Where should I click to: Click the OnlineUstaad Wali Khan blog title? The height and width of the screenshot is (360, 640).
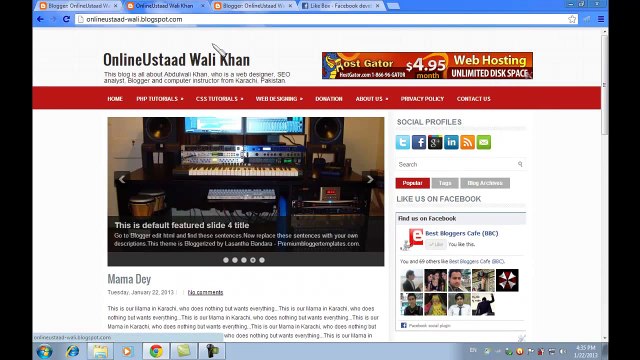click(176, 60)
